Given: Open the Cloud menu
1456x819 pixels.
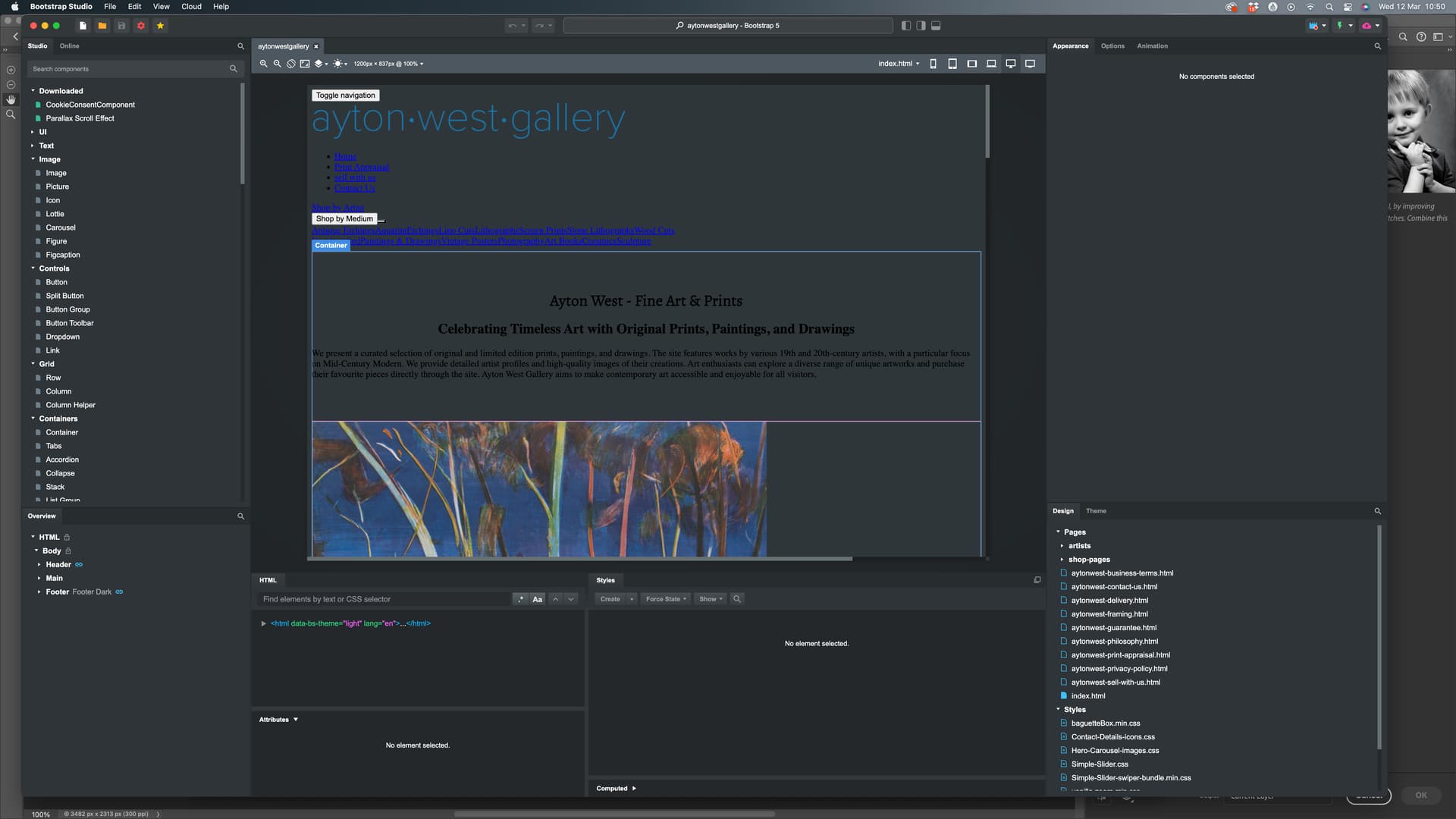Looking at the screenshot, I should [191, 7].
